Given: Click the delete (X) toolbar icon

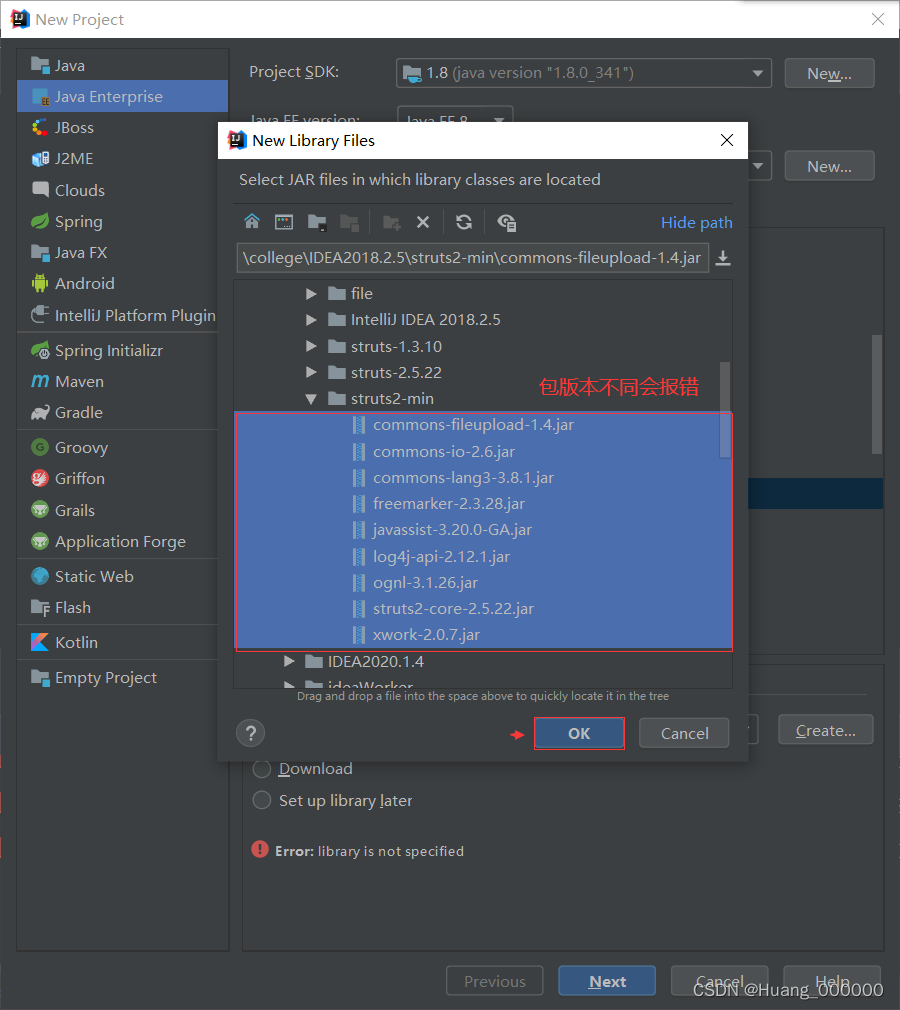Looking at the screenshot, I should tap(423, 222).
